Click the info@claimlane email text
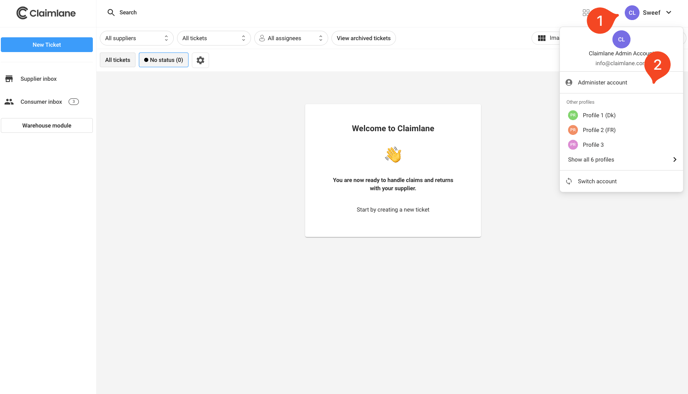The width and height of the screenshot is (688, 394). coord(620,63)
